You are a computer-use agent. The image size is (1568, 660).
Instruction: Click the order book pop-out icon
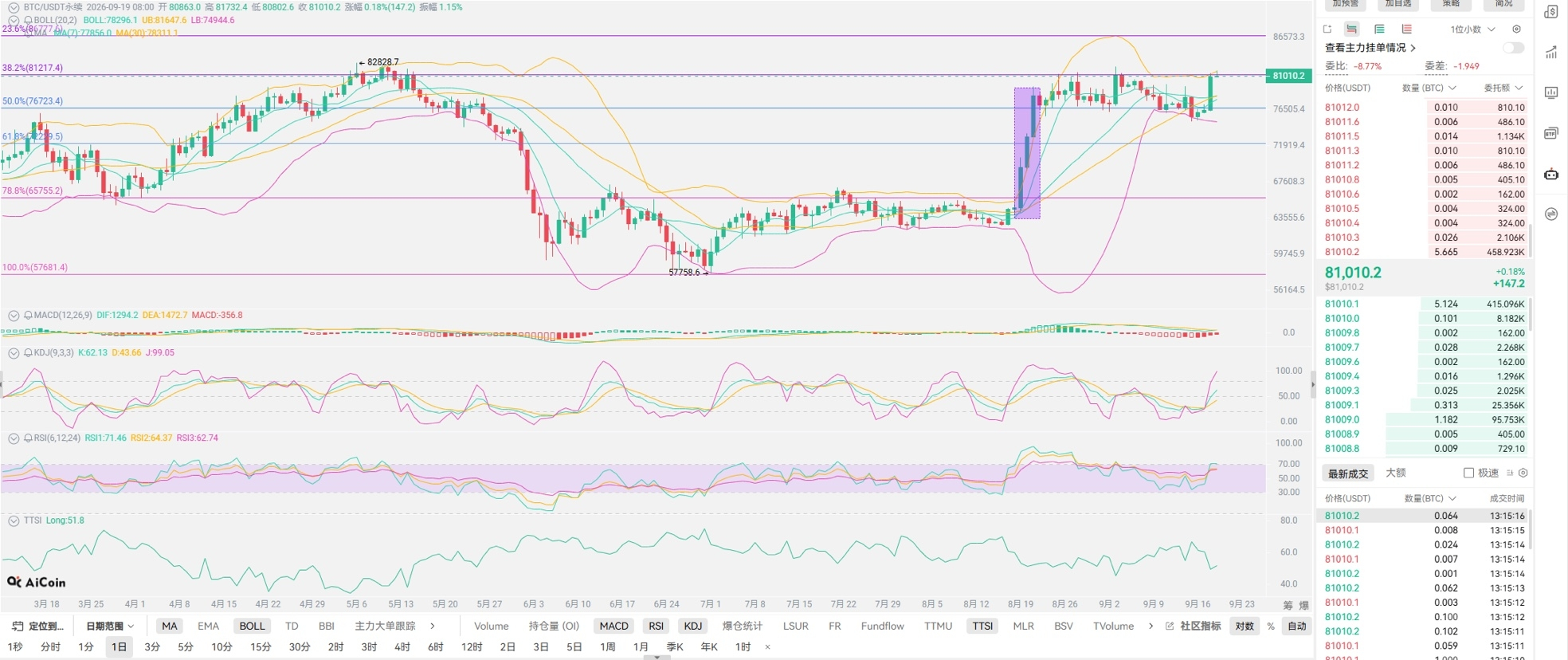tap(1327, 29)
